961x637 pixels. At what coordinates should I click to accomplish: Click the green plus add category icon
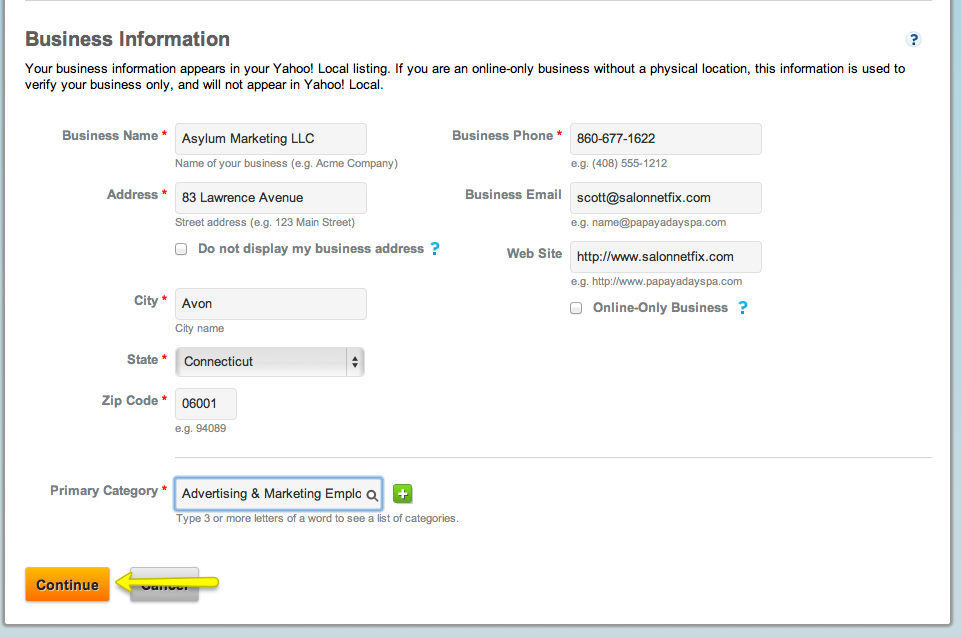pos(402,493)
